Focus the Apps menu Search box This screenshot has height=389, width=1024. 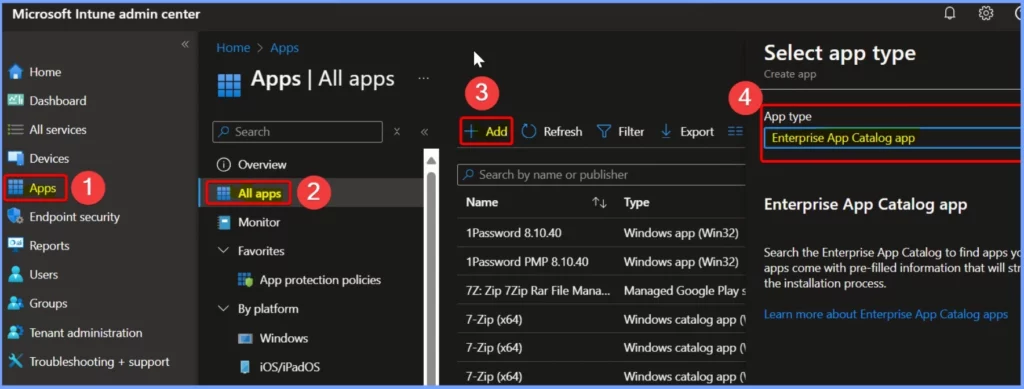click(x=297, y=132)
